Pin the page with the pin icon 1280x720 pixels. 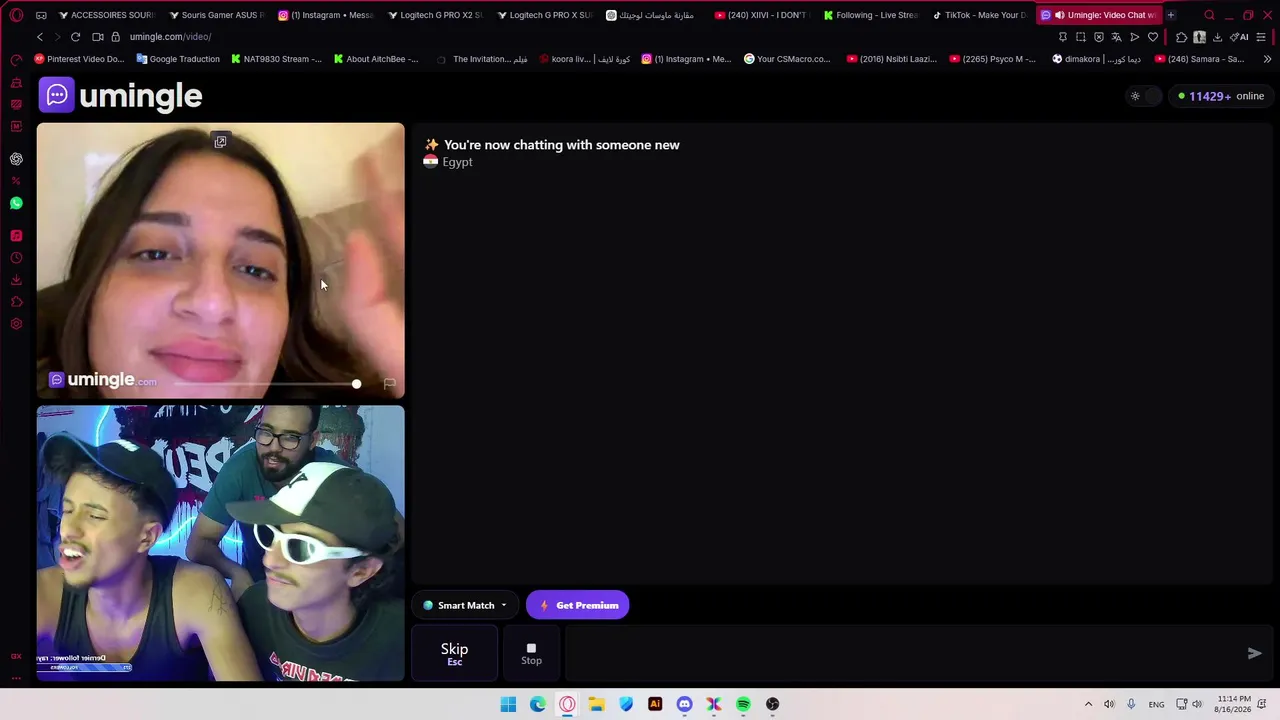pos(1063,37)
